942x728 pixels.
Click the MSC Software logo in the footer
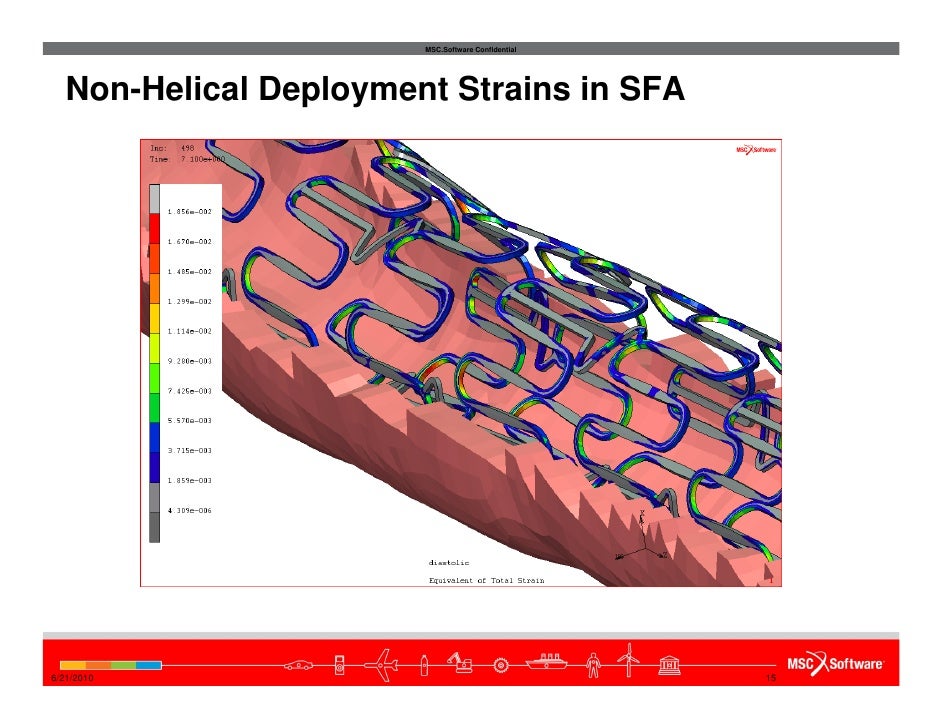tap(835, 663)
